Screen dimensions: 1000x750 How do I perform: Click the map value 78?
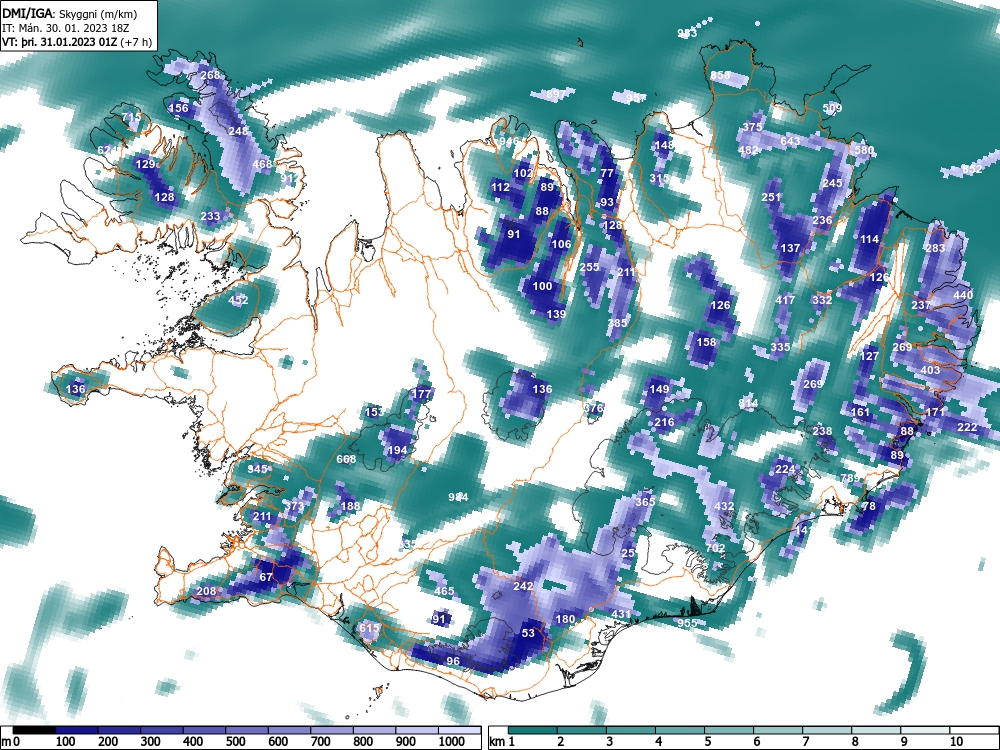coord(869,506)
